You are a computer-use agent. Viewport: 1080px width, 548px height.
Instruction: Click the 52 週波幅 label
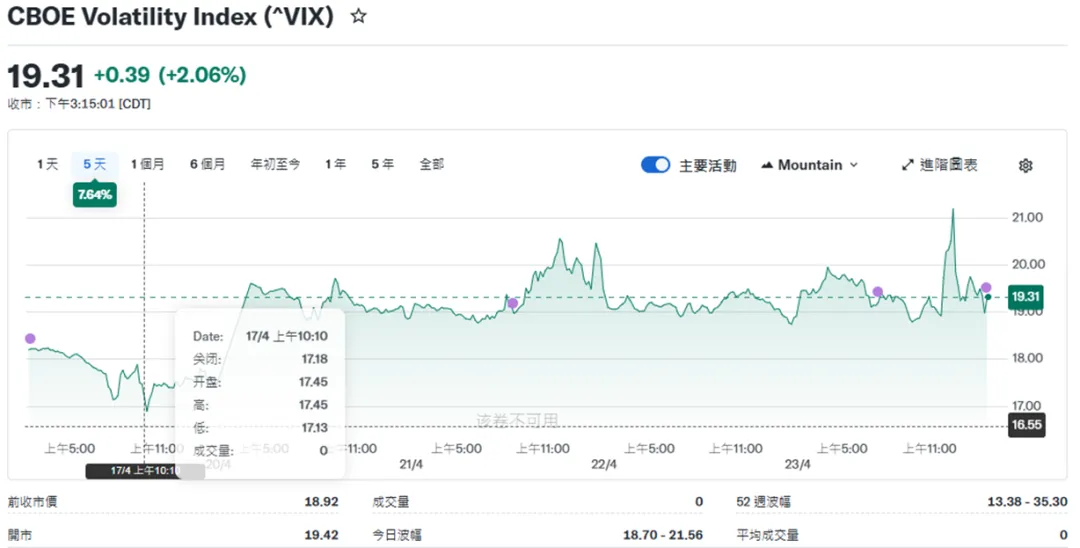pos(763,502)
